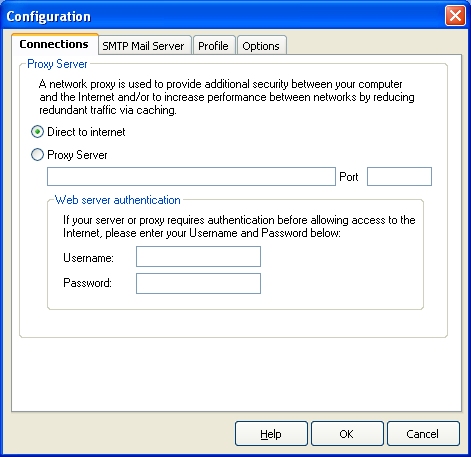Open the Profile tab
The width and height of the screenshot is (471, 457).
click(214, 45)
